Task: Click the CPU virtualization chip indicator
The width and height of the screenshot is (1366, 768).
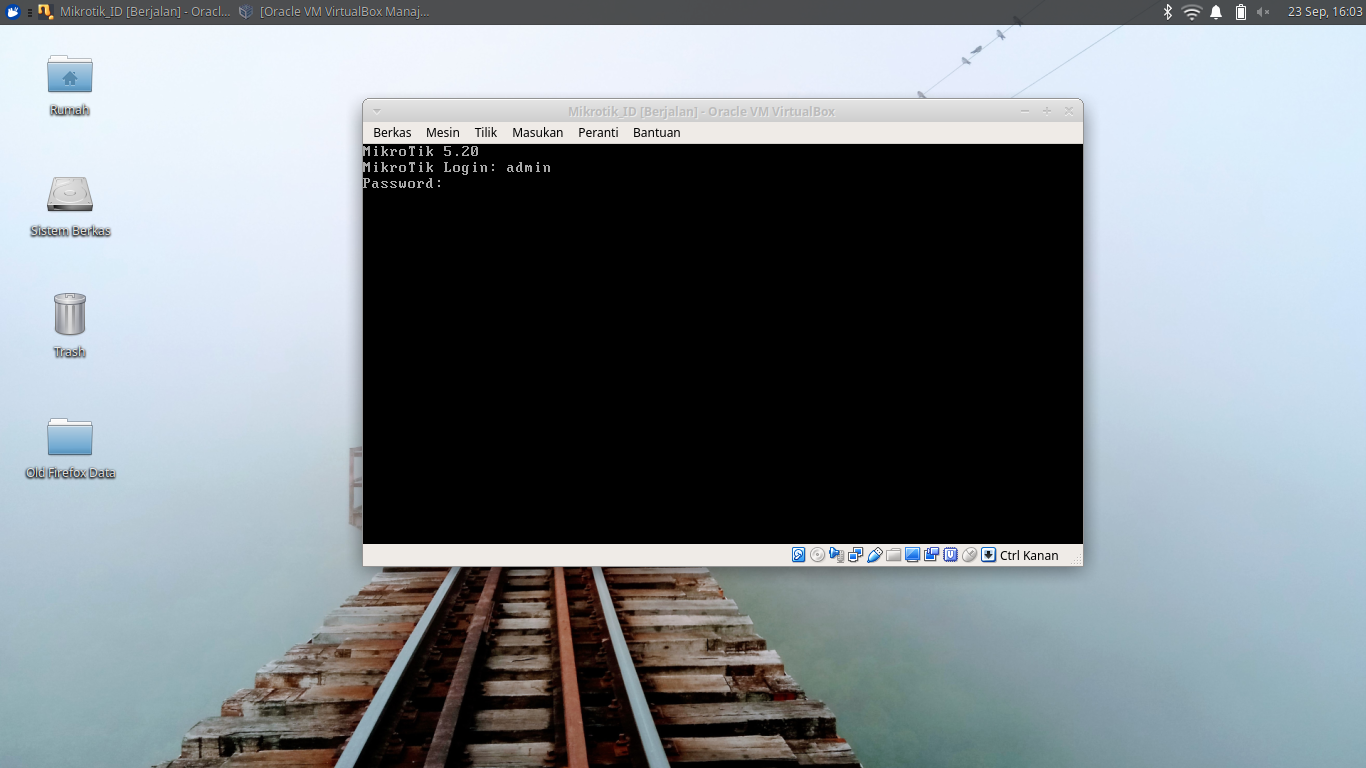Action: click(x=950, y=555)
